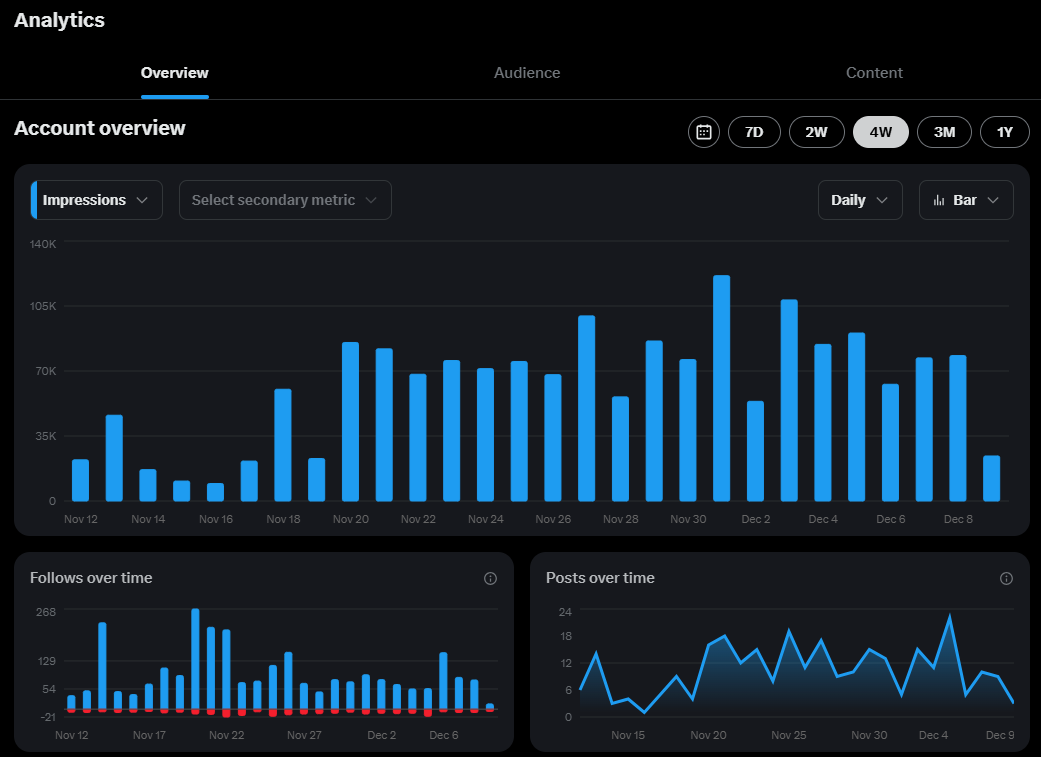The image size is (1041, 757).
Task: Switch to the Content tab
Action: [874, 73]
